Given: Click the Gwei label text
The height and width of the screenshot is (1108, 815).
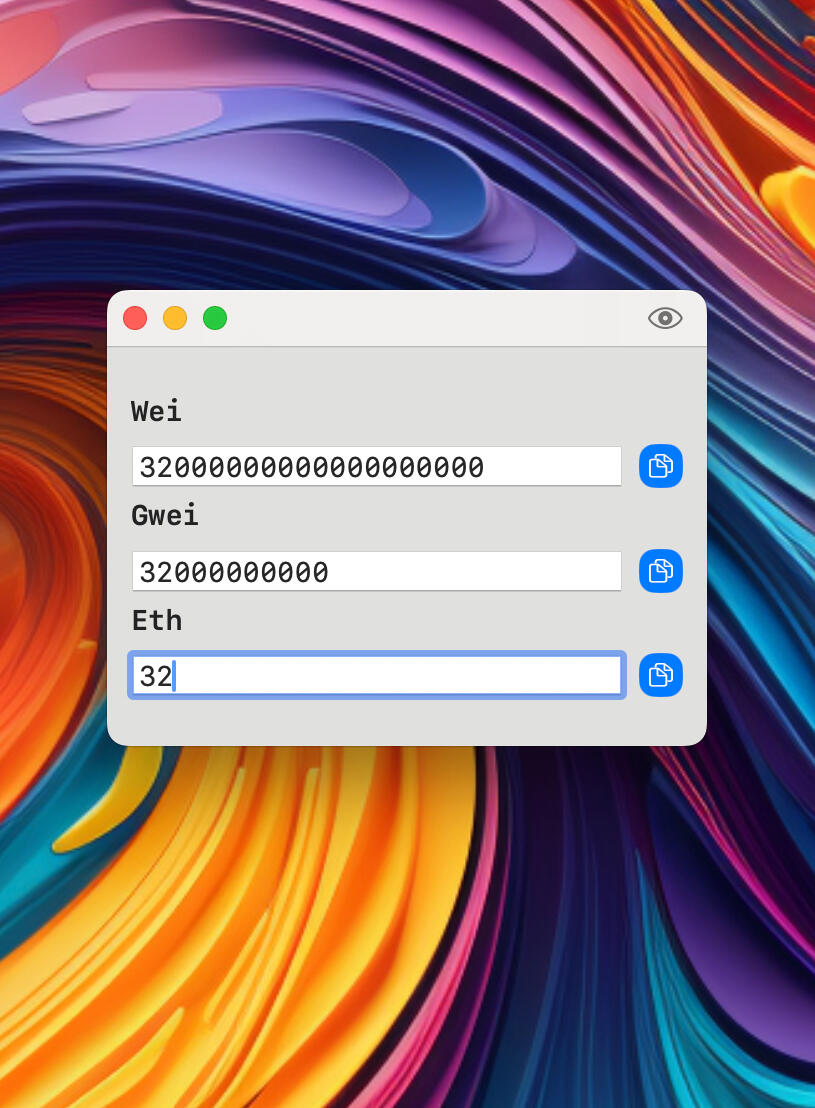Looking at the screenshot, I should click(165, 516).
